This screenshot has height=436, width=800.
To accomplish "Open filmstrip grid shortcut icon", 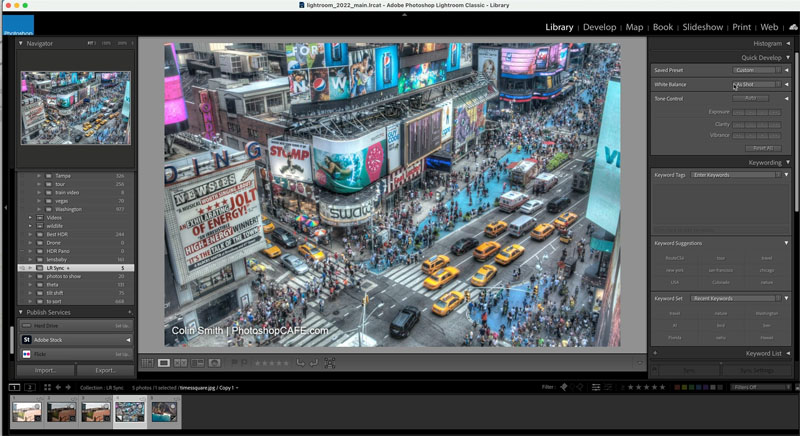I will [x=47, y=388].
